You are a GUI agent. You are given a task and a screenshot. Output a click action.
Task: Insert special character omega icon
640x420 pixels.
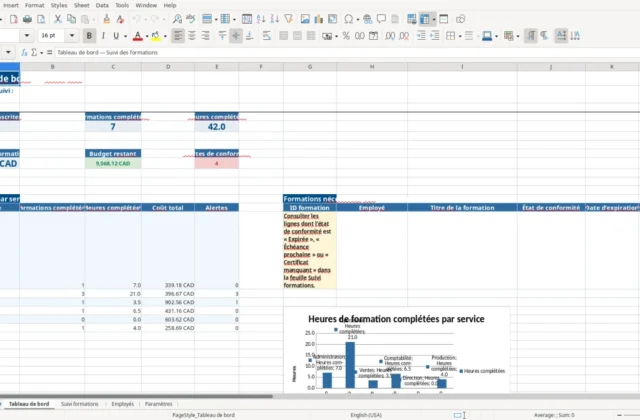tap(348, 19)
